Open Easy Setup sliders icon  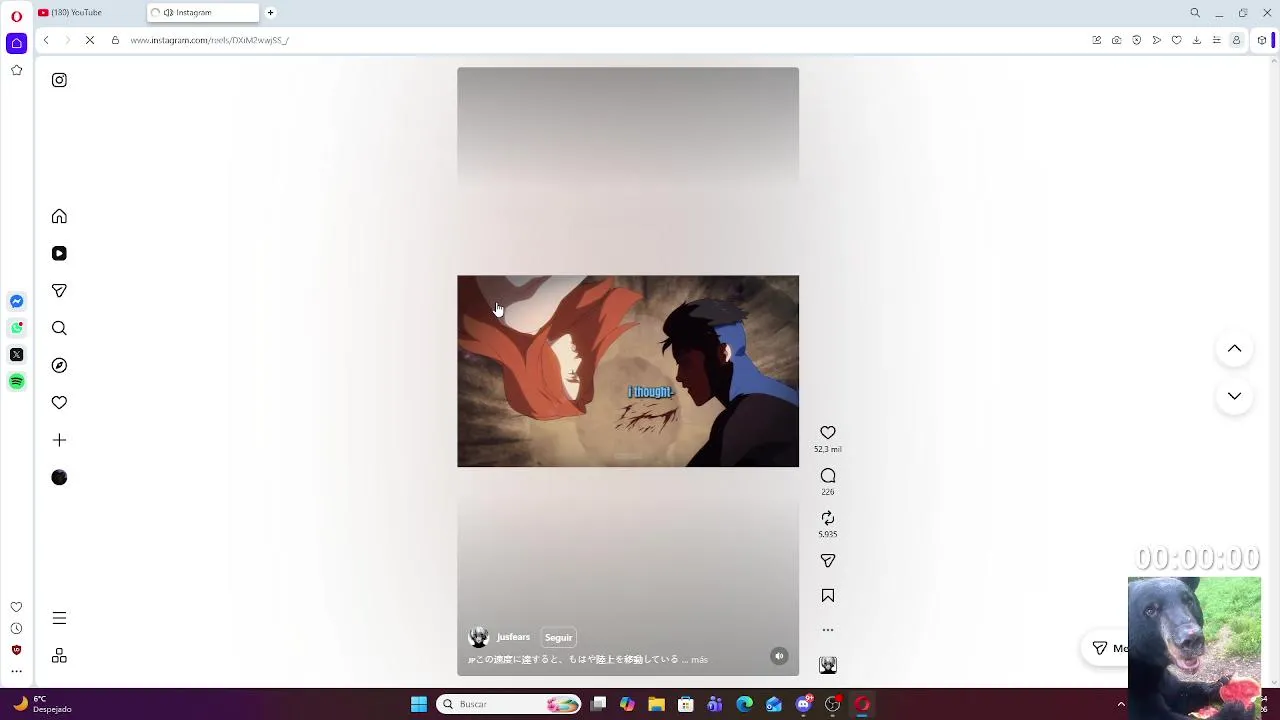[x=1216, y=40]
